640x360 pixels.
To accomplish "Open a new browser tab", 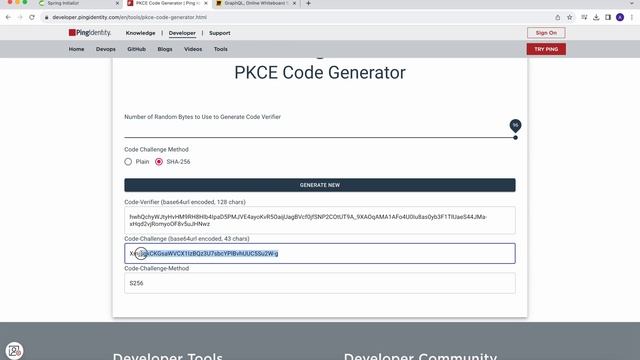I will pyautogui.click(x=308, y=3).
